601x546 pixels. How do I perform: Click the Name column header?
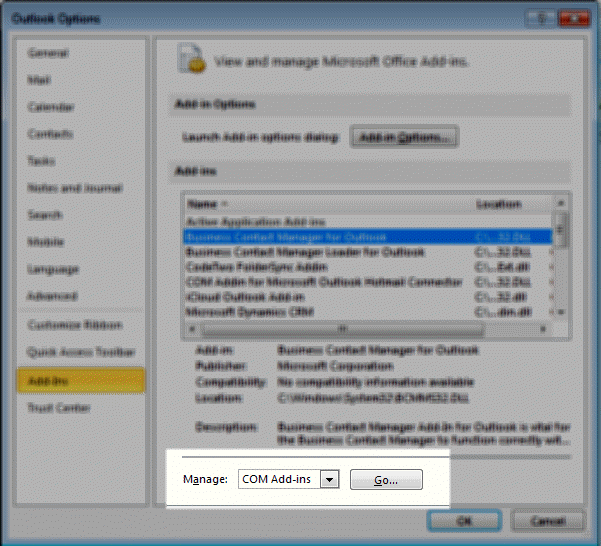pyautogui.click(x=207, y=204)
